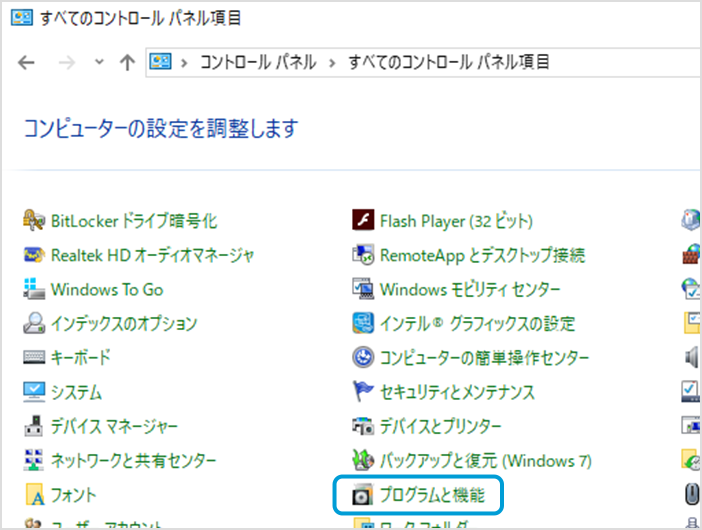
Task: Click the speaker sound icon
Action: [x=692, y=358]
